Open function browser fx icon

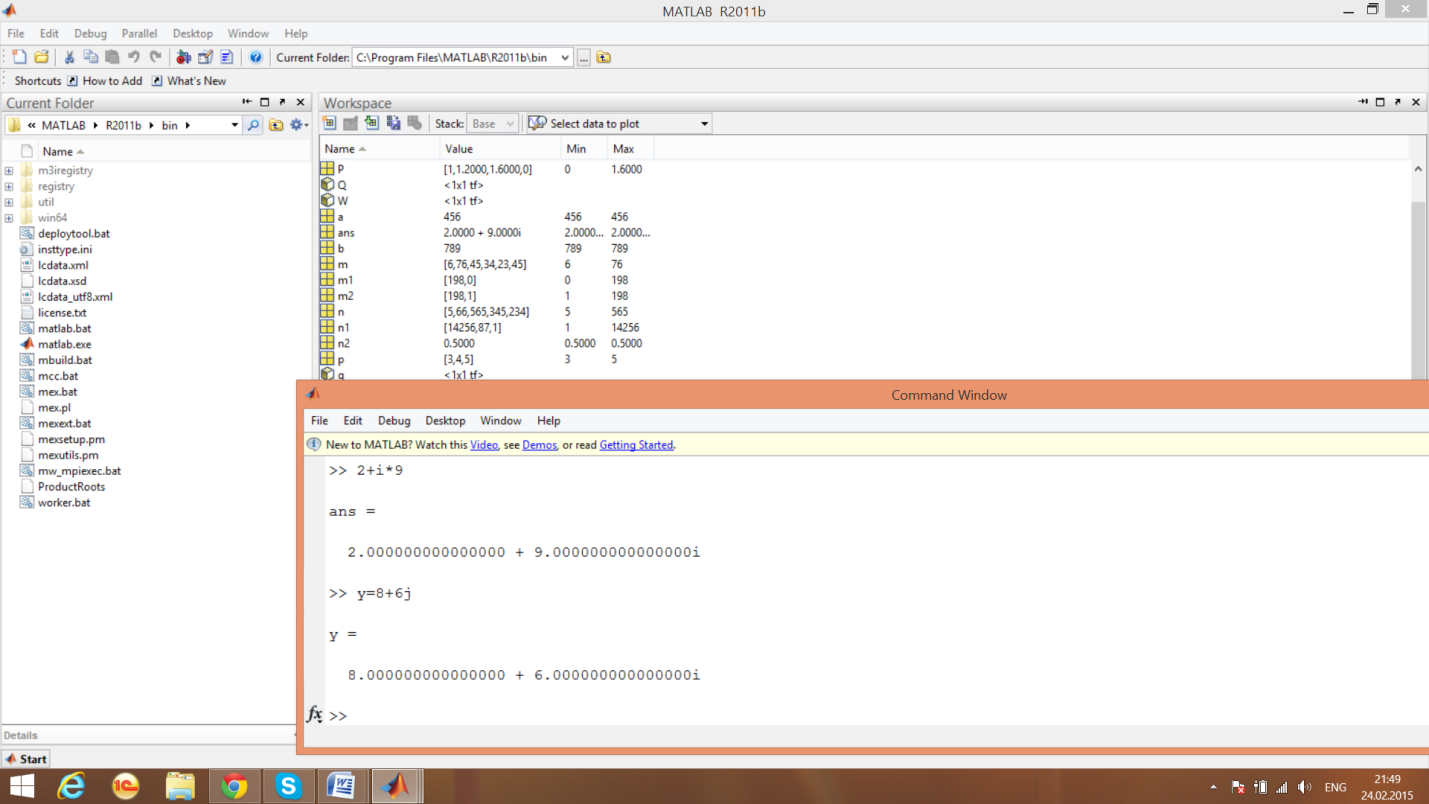coord(314,715)
